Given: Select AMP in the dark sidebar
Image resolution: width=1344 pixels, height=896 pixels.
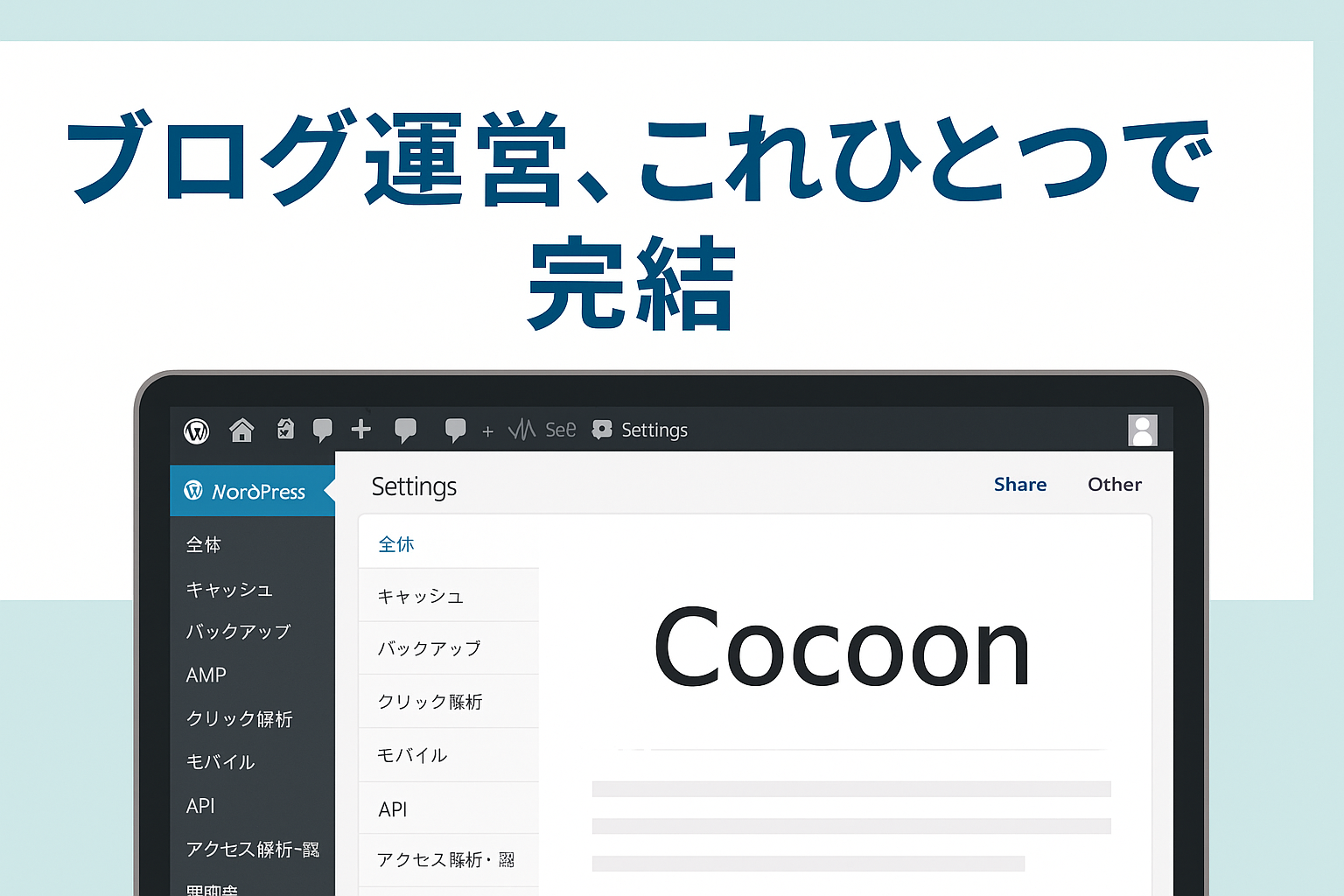Looking at the screenshot, I should (x=206, y=675).
